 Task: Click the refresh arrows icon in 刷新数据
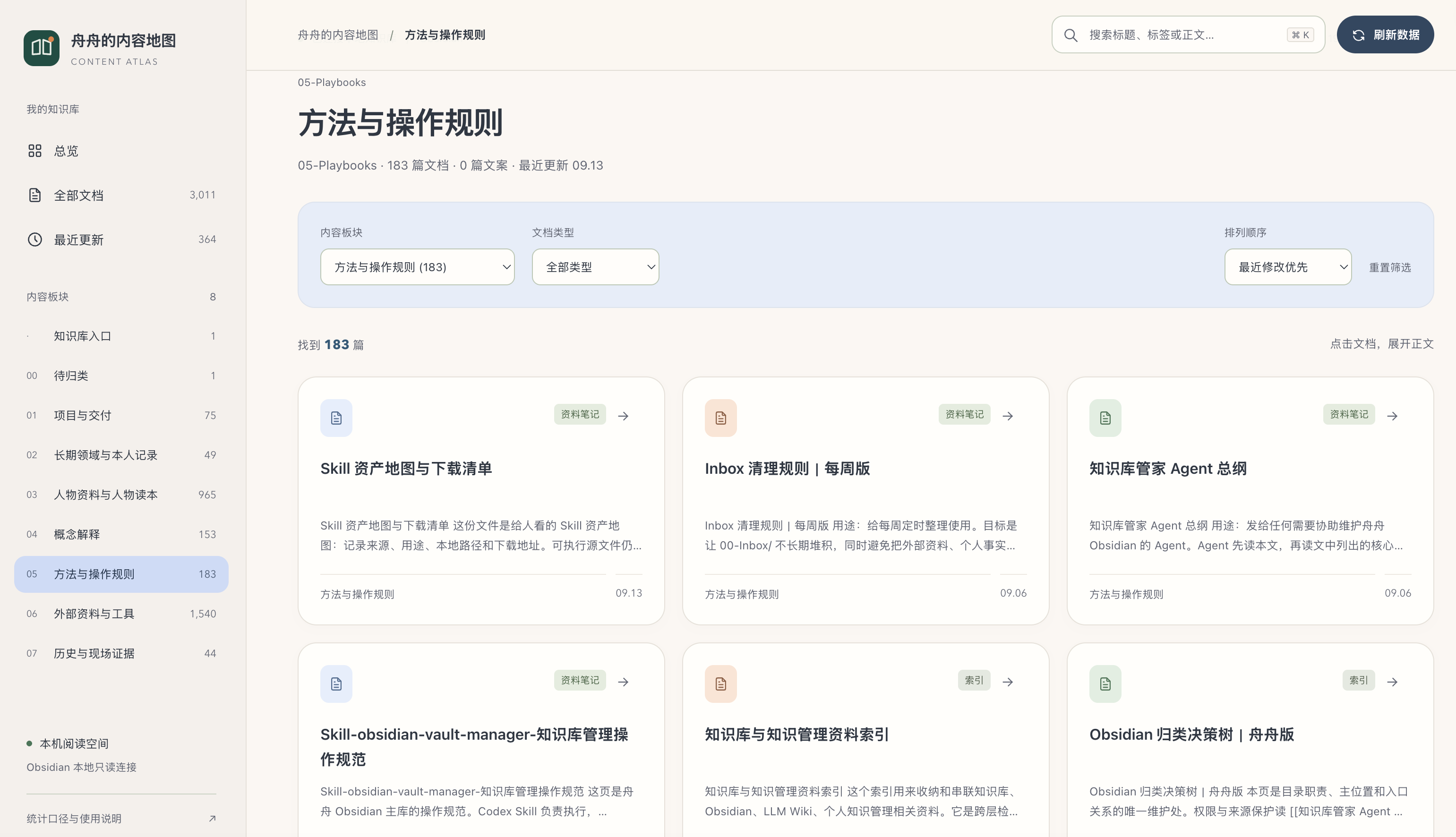(x=1358, y=35)
